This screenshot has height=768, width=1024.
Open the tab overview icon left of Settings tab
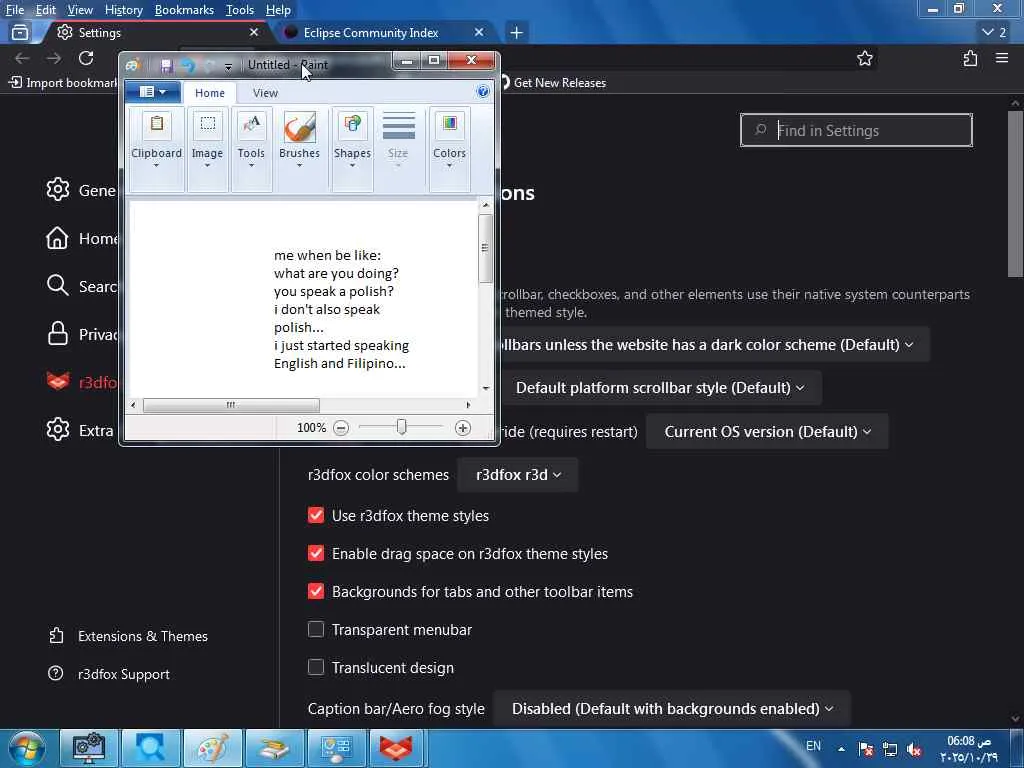tap(20, 32)
